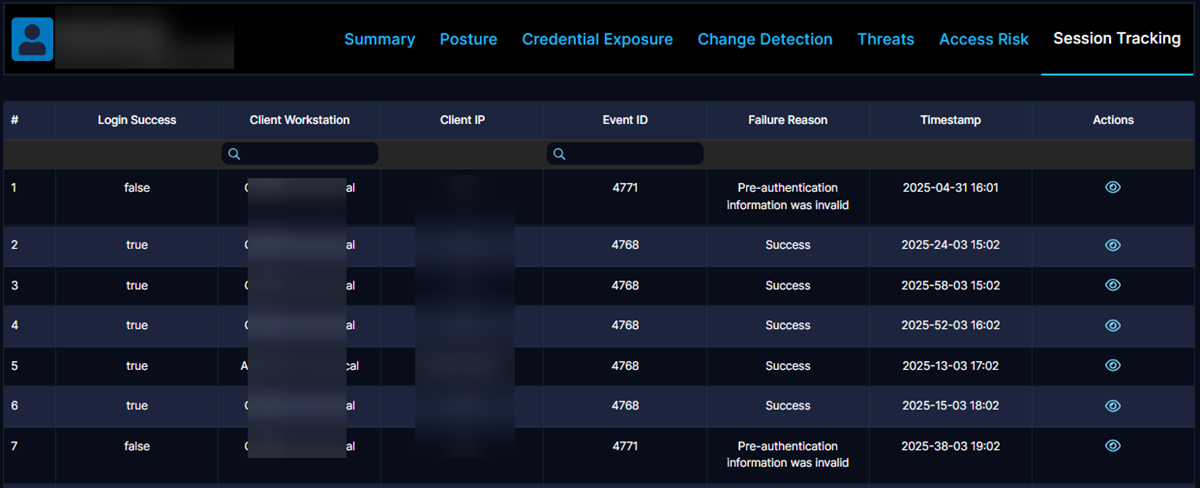
Task: Click the Failure Reason column header
Action: (x=787, y=120)
